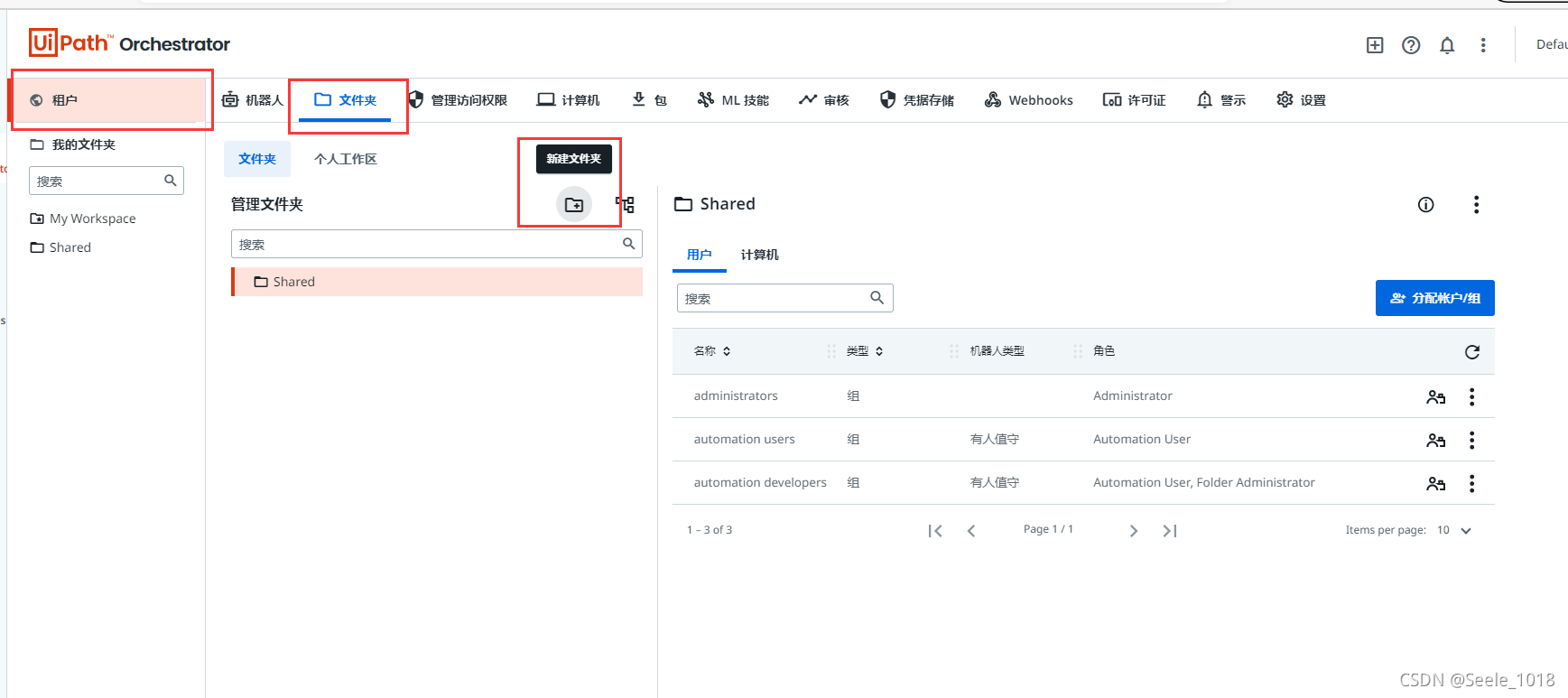Go to previous page of table
1568x698 pixels.
pyautogui.click(x=971, y=531)
